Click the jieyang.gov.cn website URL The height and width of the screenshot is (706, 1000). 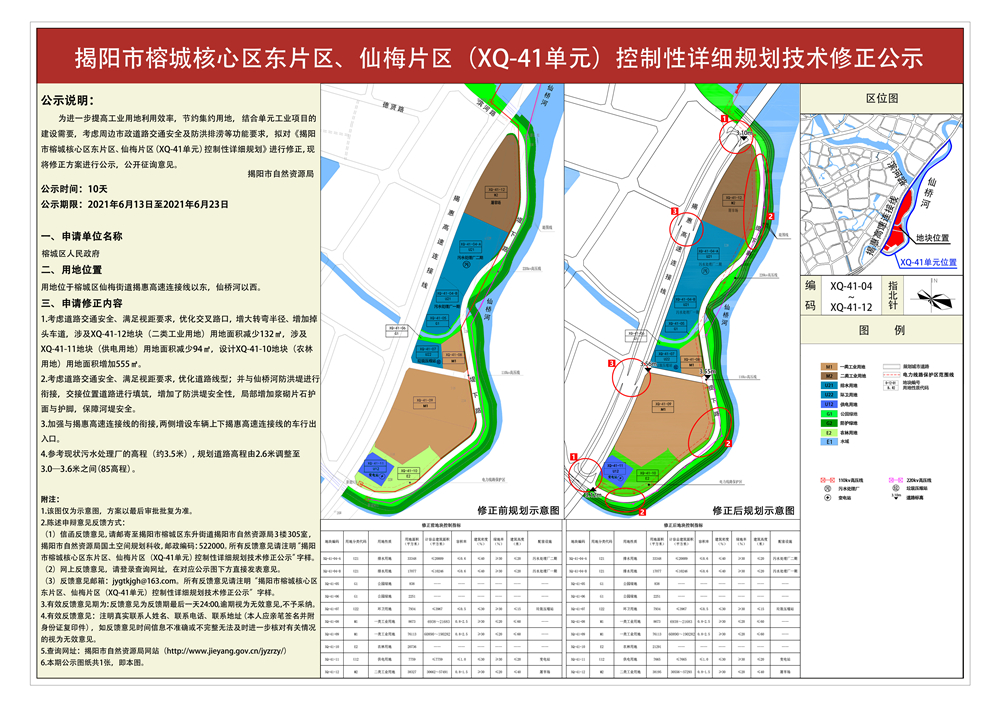coord(226,651)
